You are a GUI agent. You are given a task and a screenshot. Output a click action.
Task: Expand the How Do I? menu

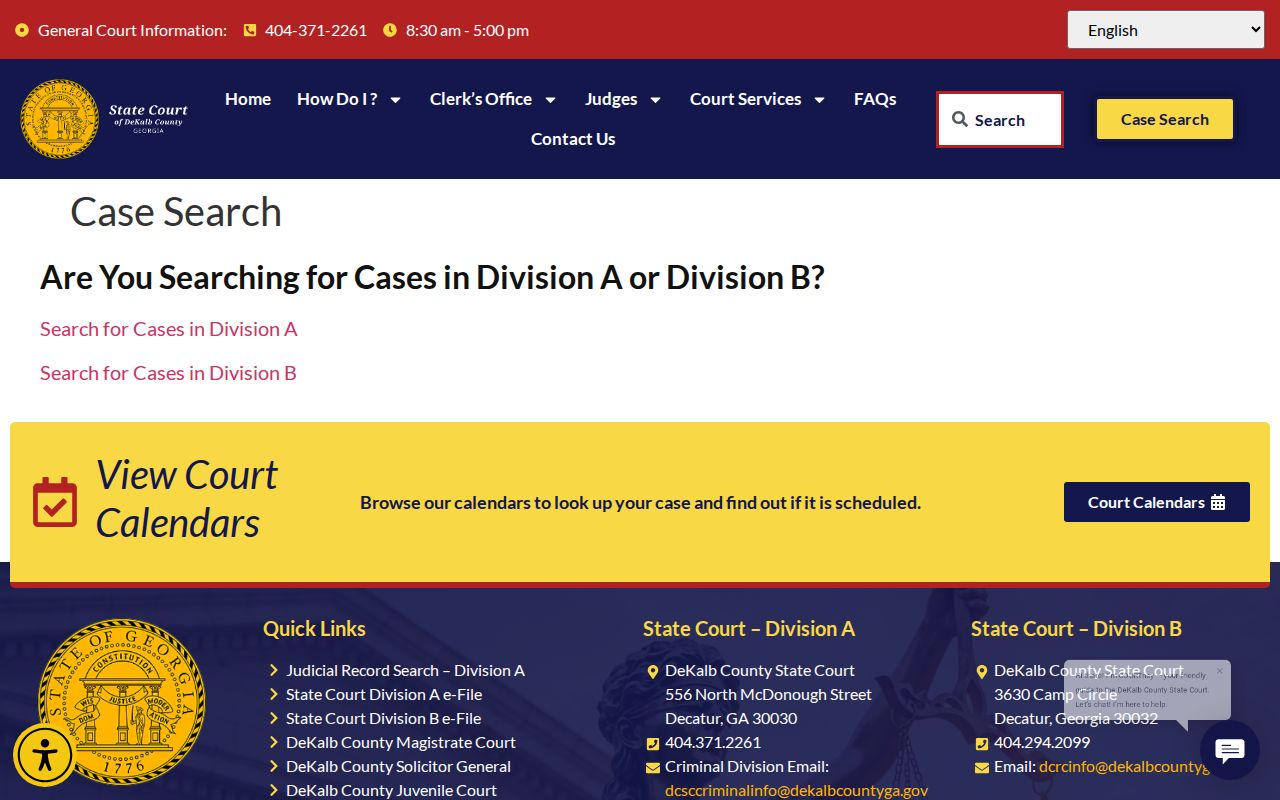(x=349, y=99)
